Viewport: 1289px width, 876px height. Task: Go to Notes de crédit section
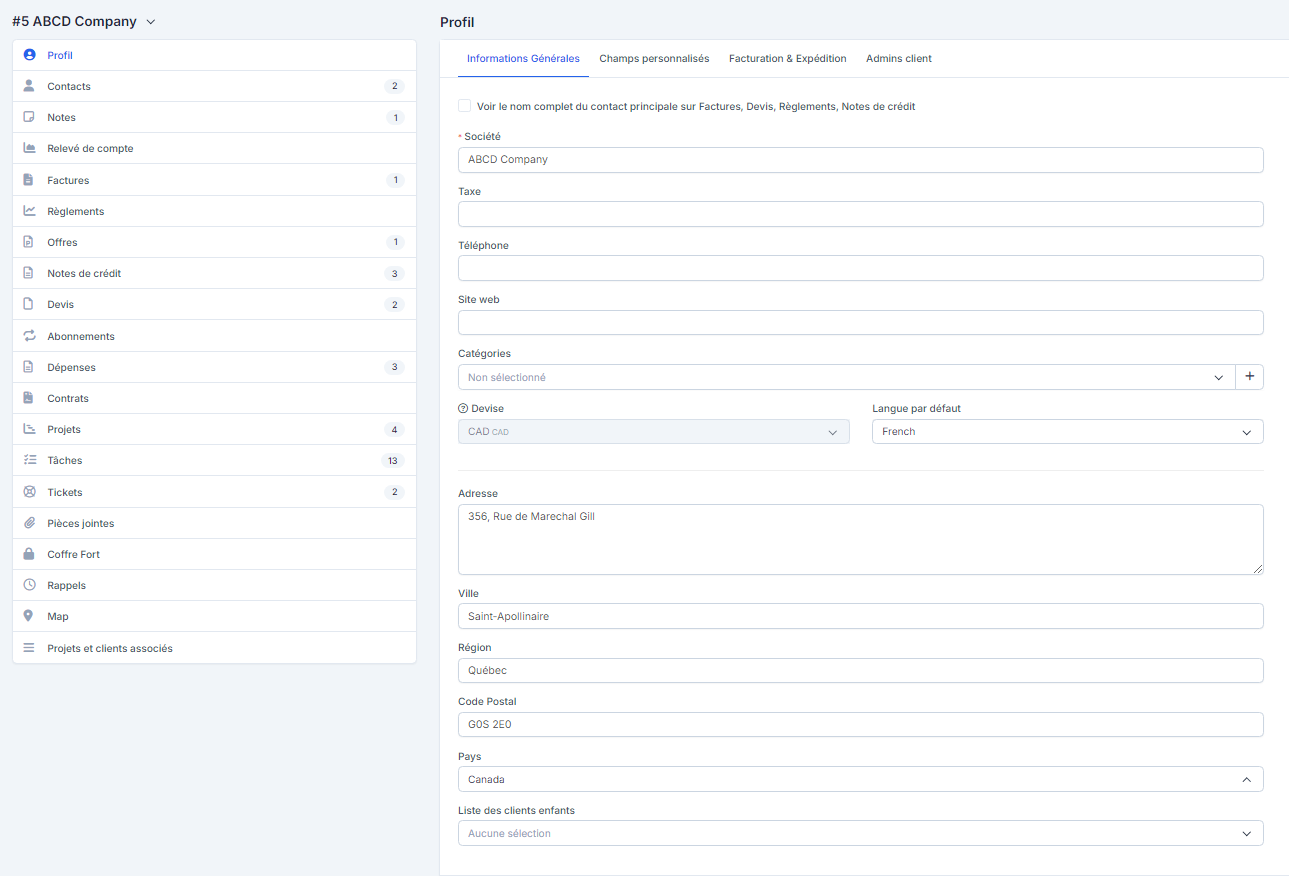214,273
